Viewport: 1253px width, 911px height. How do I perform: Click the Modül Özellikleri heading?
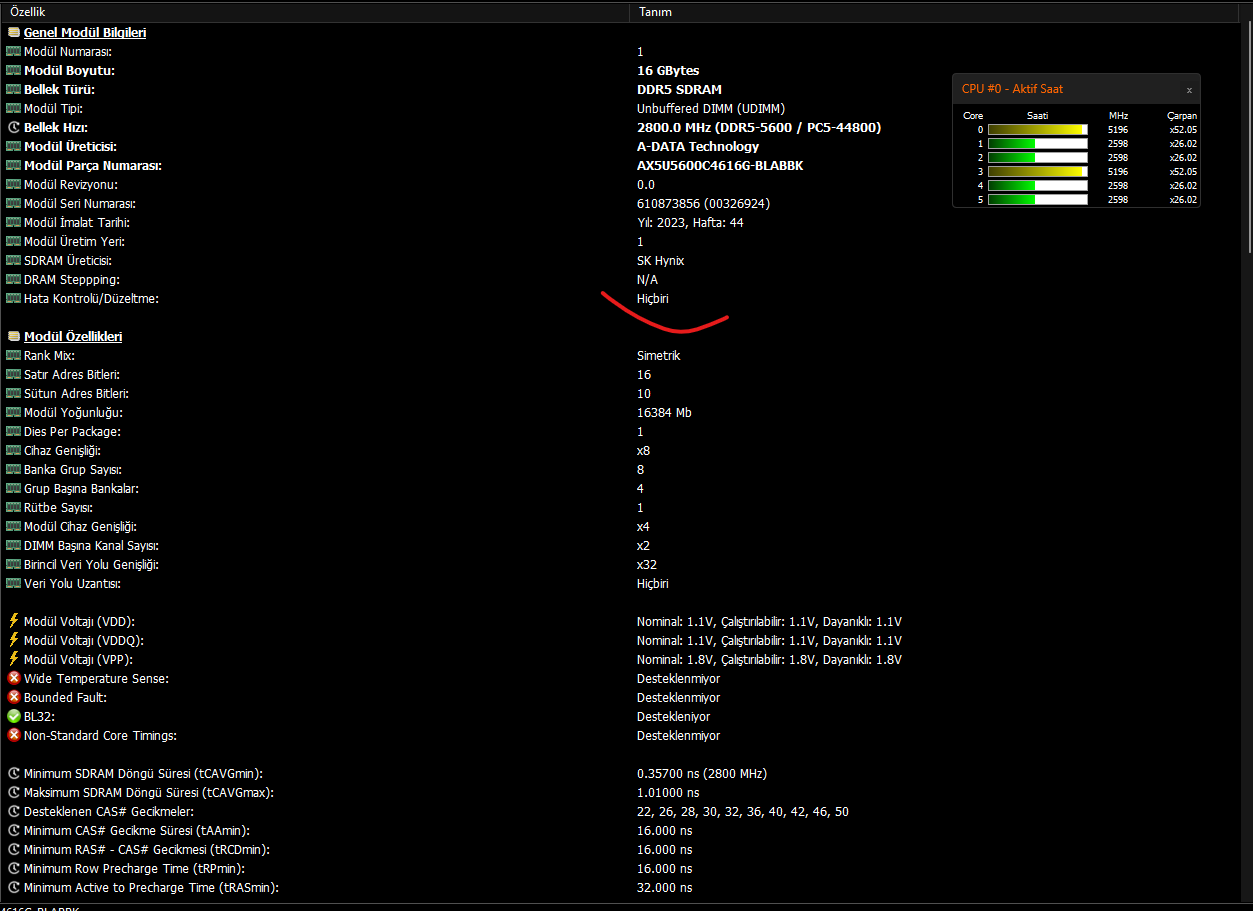pyautogui.click(x=73, y=336)
